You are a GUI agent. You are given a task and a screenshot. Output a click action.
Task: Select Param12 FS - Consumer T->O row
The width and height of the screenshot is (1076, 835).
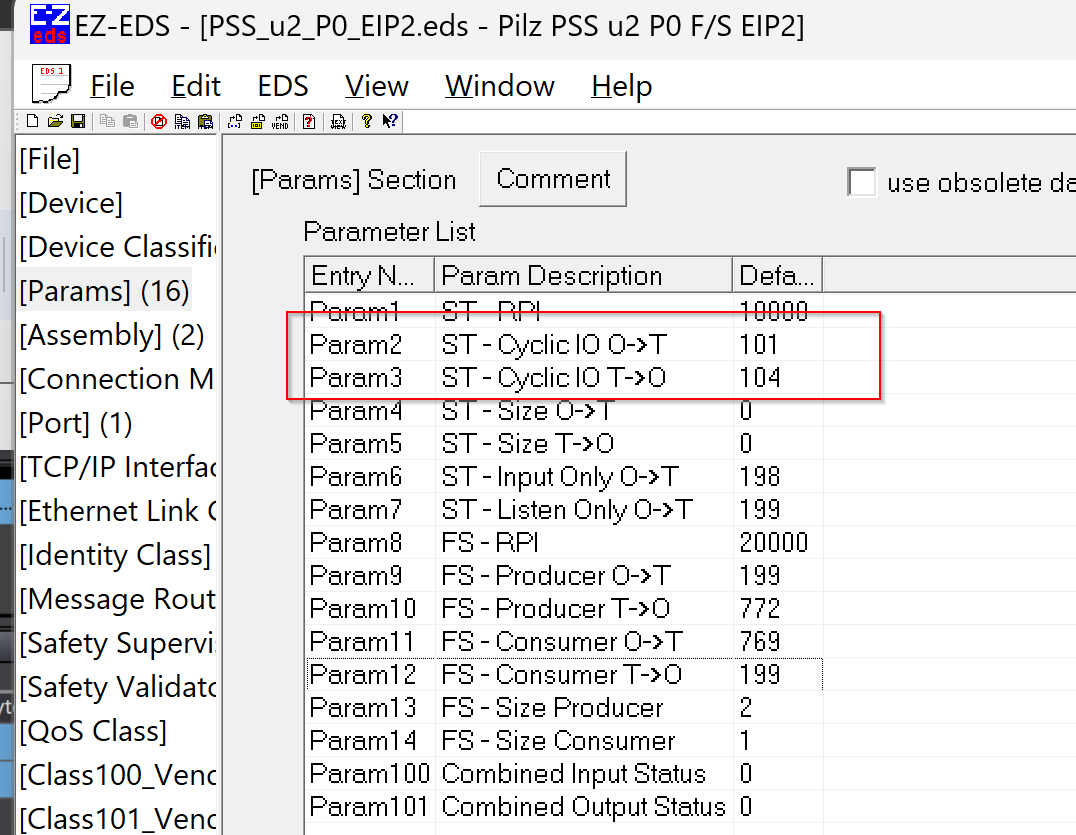coord(564,674)
